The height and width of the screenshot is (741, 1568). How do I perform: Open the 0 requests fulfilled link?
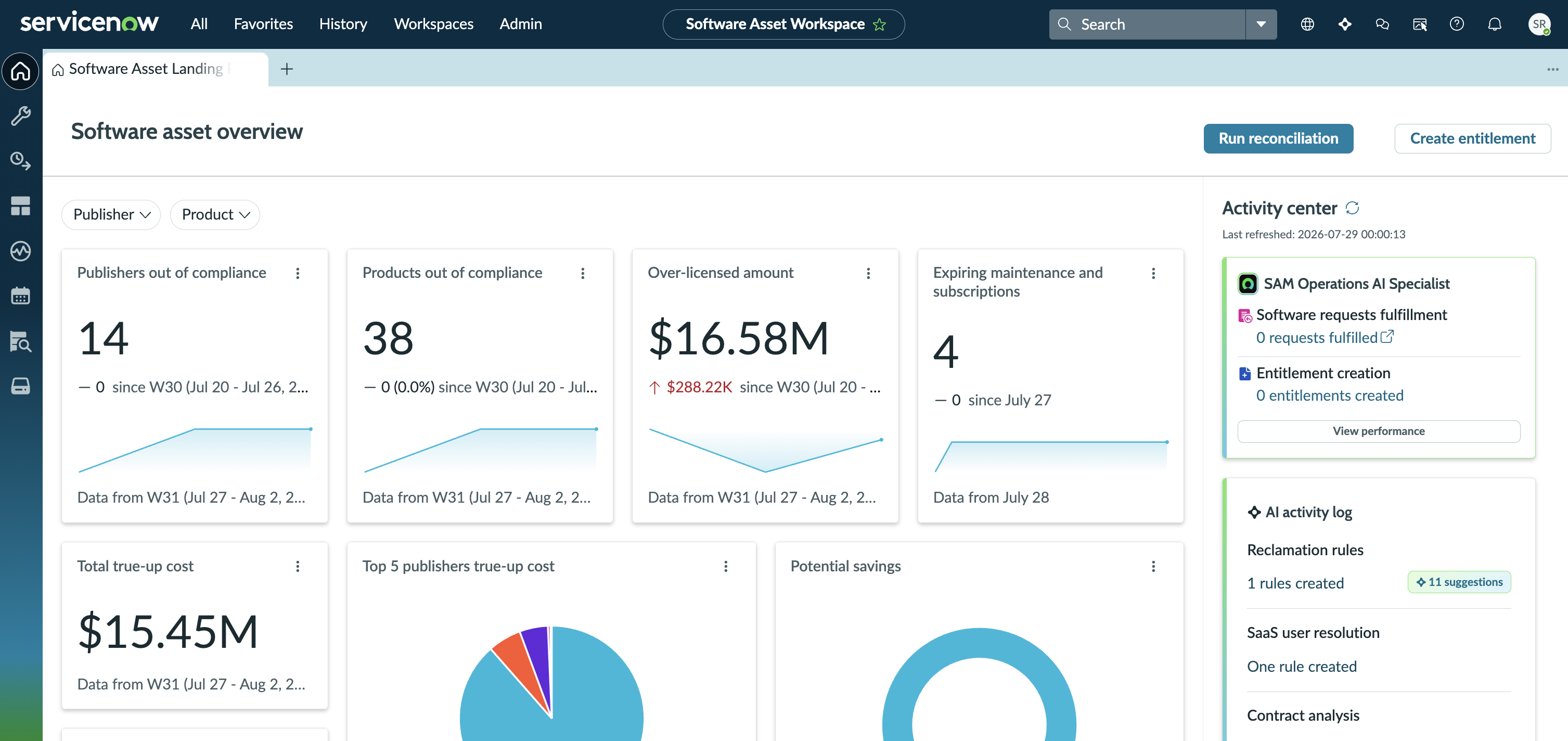pyautogui.click(x=1316, y=337)
